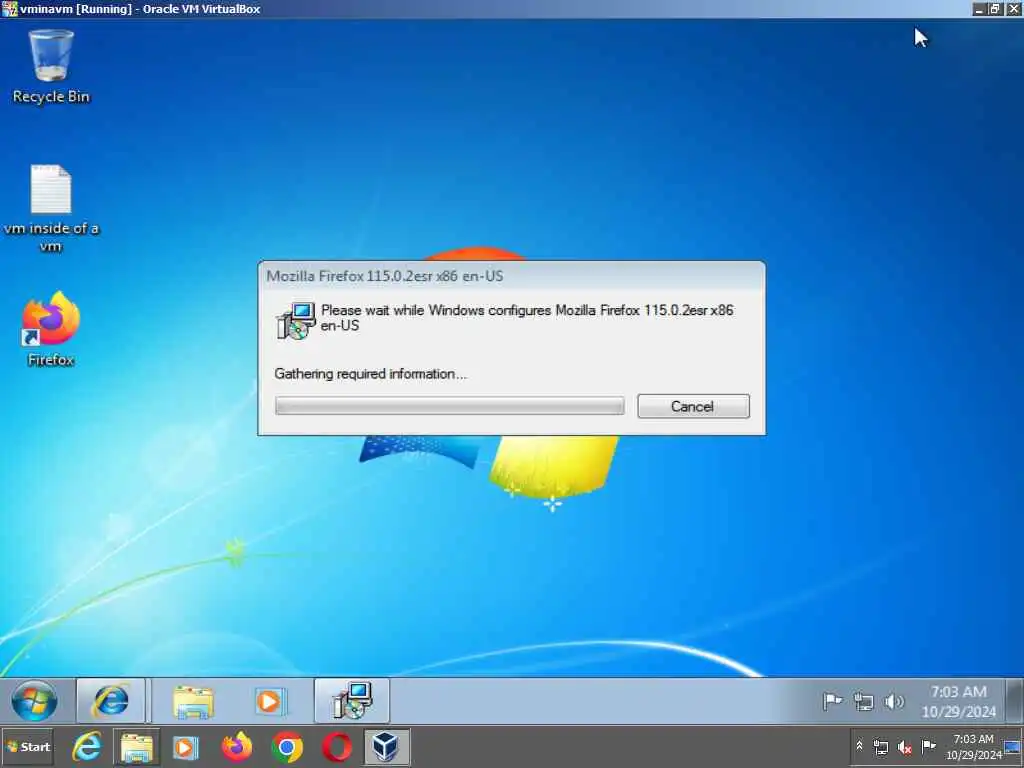1024x768 pixels.
Task: Open Action Center flag in host tray
Action: 928,746
